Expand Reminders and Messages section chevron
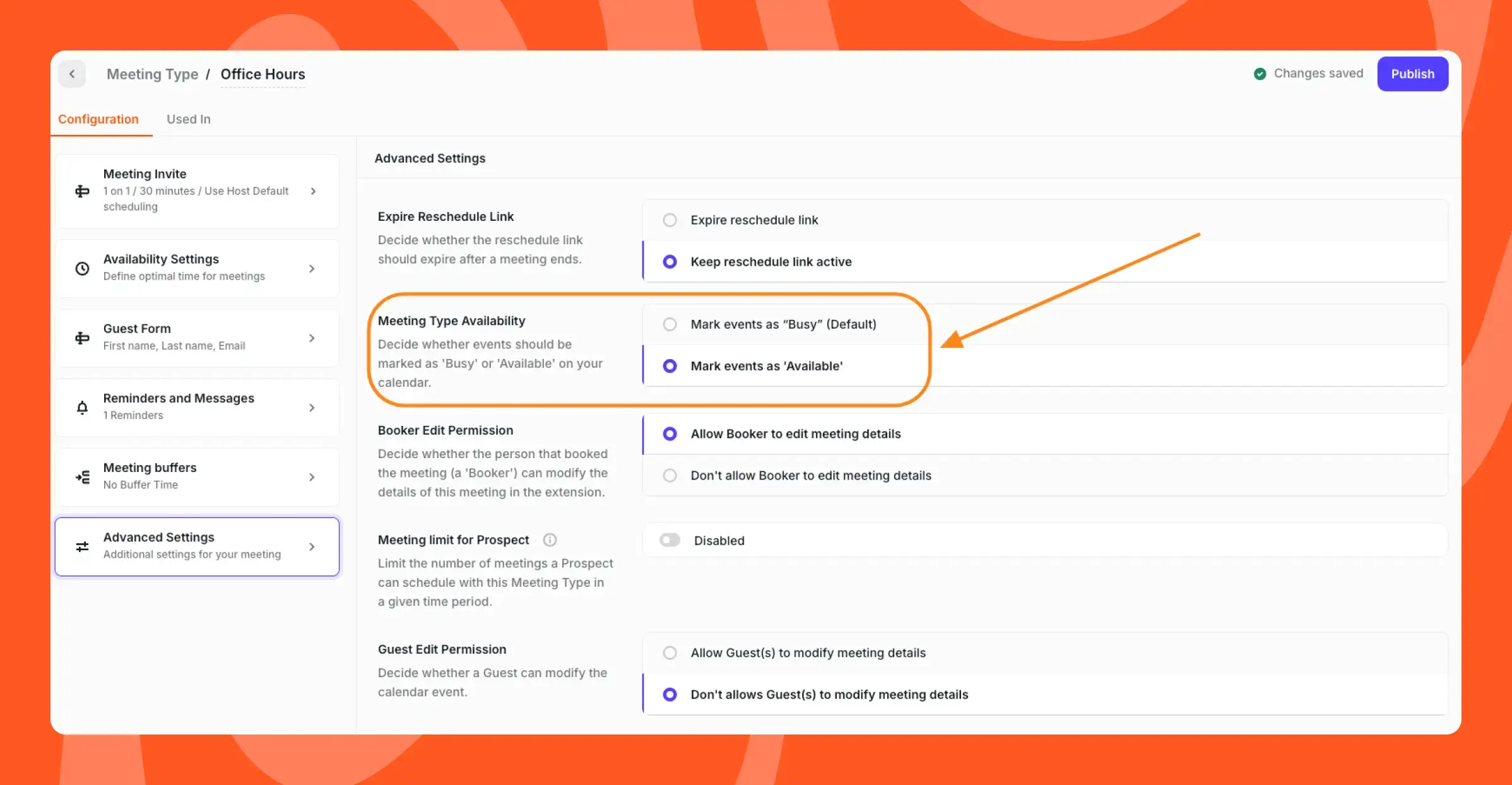 point(312,408)
